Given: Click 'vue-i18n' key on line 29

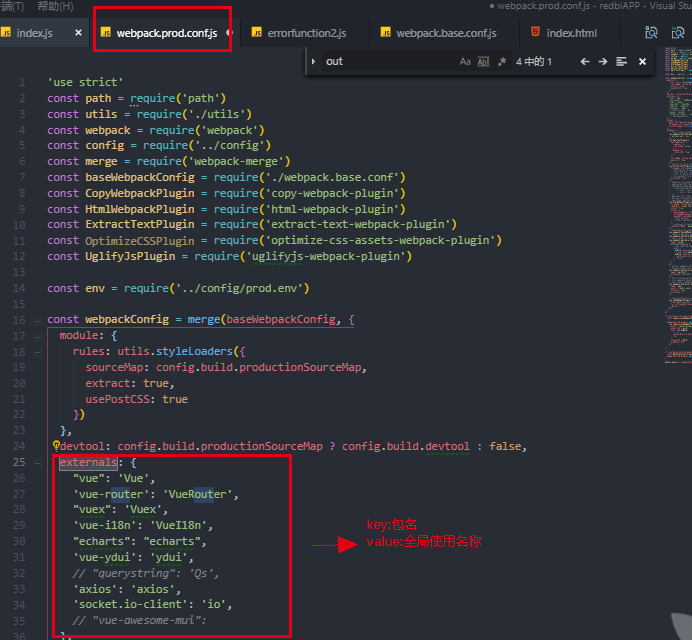Looking at the screenshot, I should tap(105, 525).
